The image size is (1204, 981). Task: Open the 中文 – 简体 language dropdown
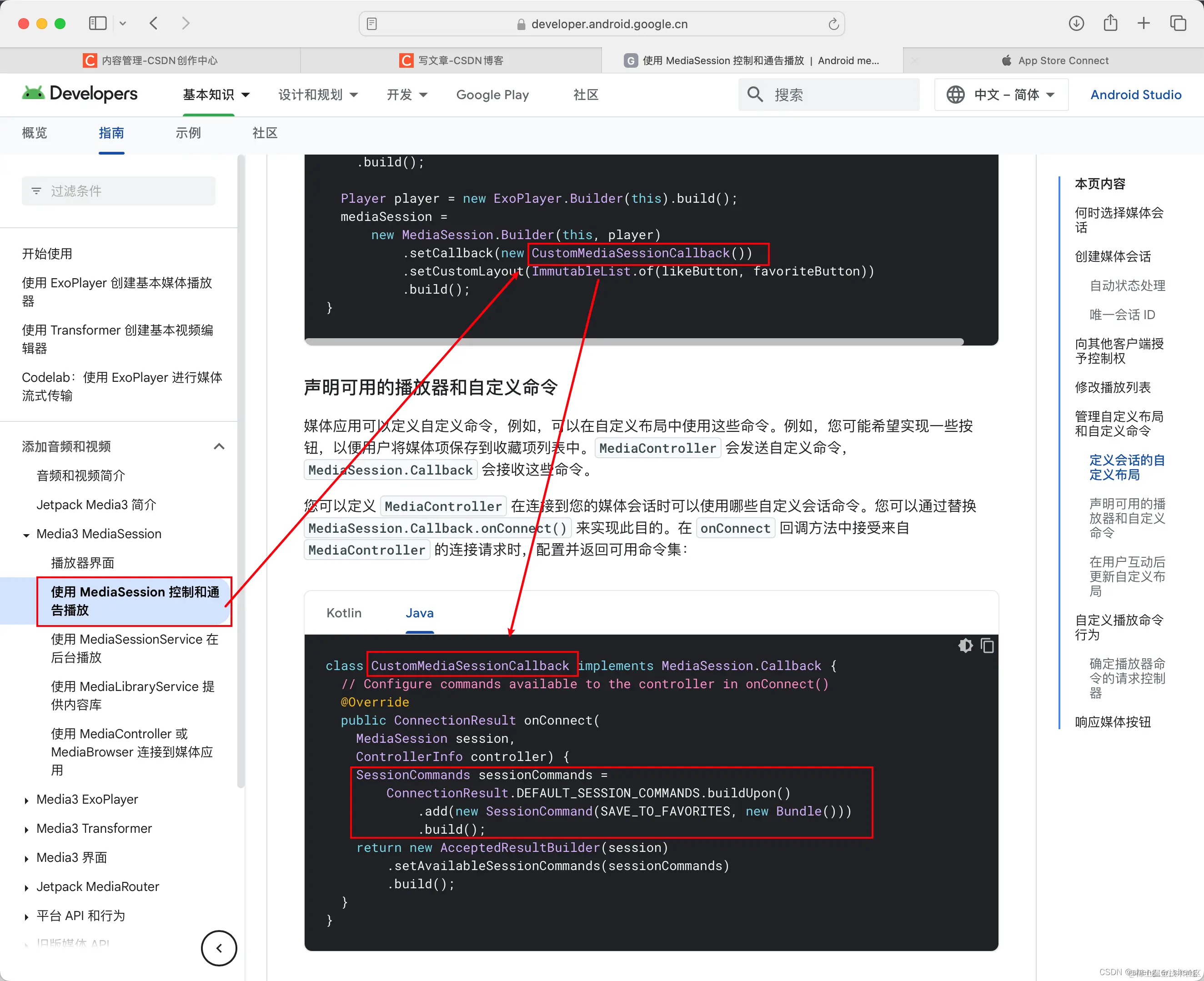click(x=1001, y=95)
